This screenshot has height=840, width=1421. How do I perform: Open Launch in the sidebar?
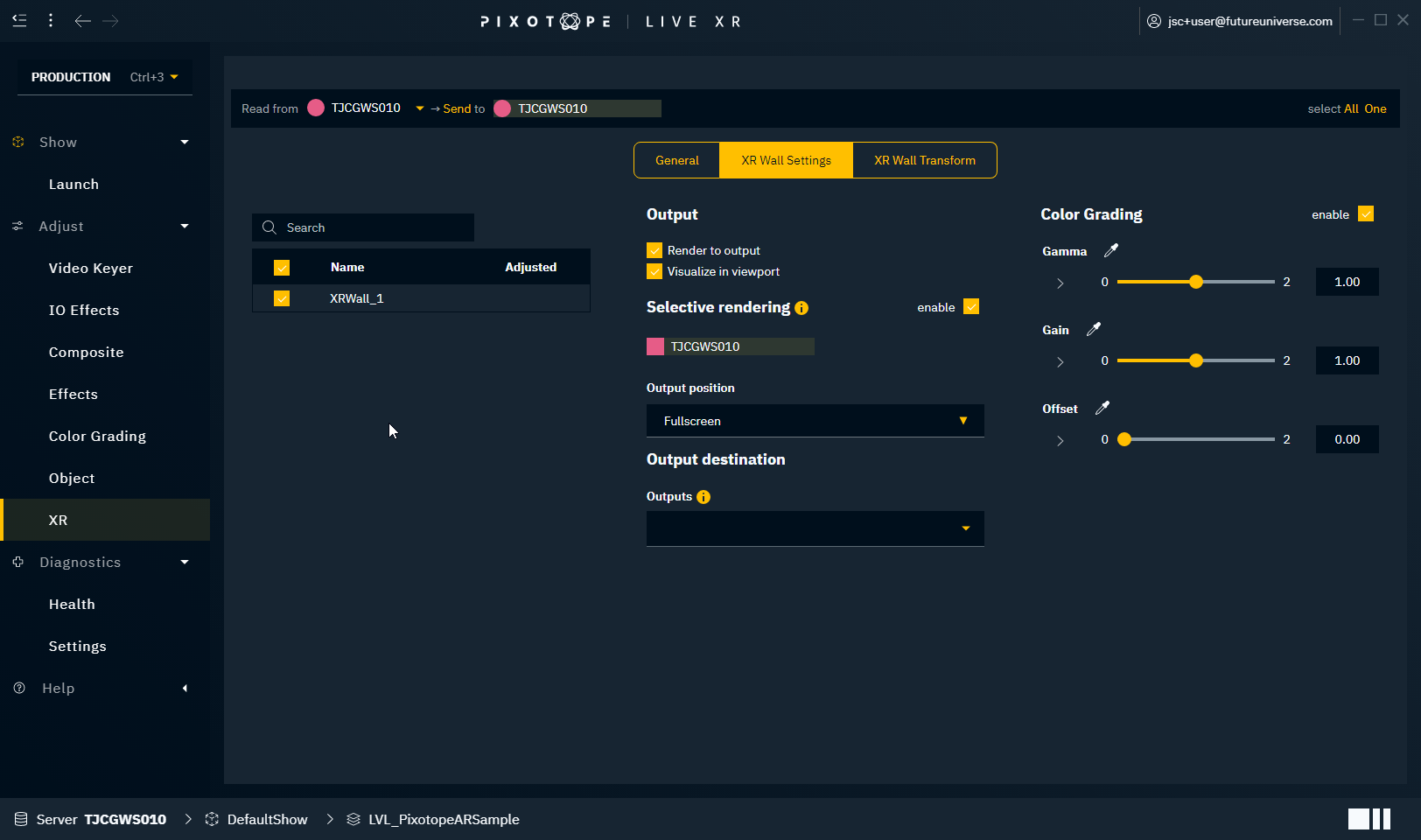coord(73,184)
